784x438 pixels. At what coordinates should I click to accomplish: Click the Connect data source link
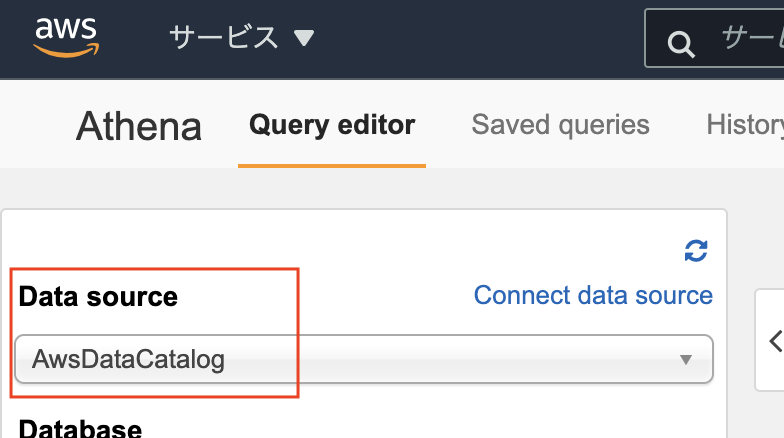593,295
